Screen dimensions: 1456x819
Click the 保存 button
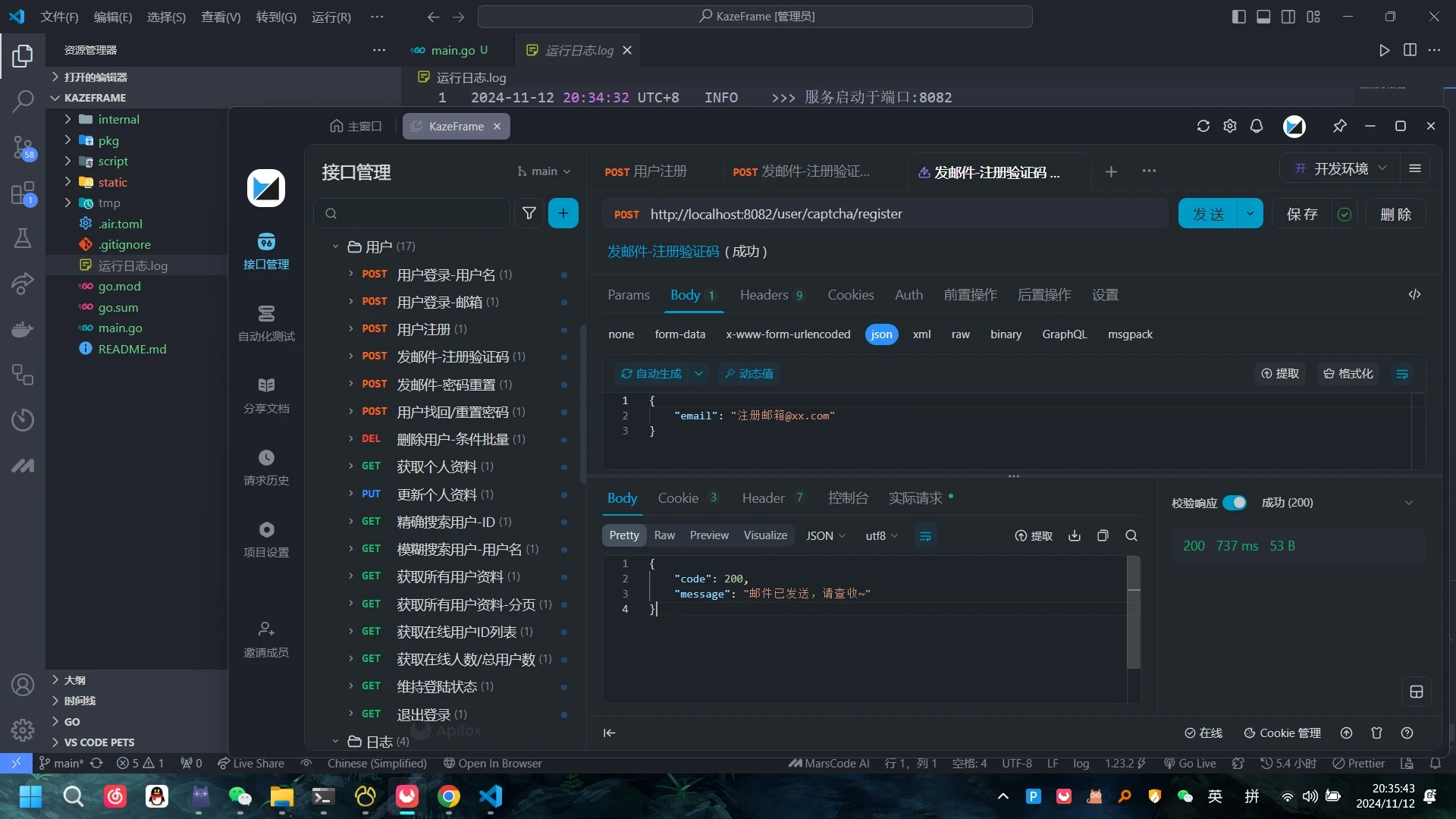[1302, 214]
